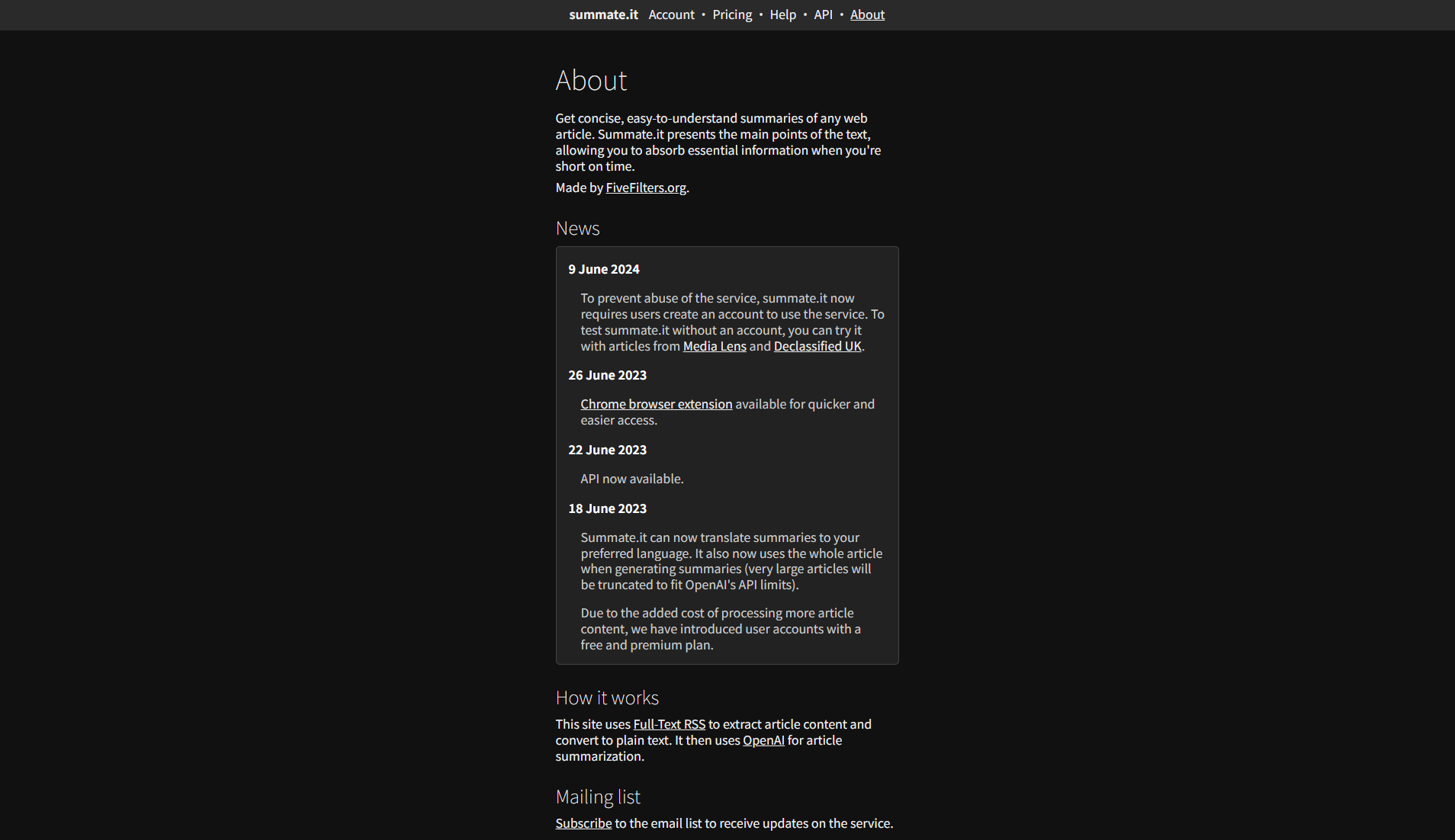Open the Media Lens link
The height and width of the screenshot is (840, 1455).
tap(715, 346)
